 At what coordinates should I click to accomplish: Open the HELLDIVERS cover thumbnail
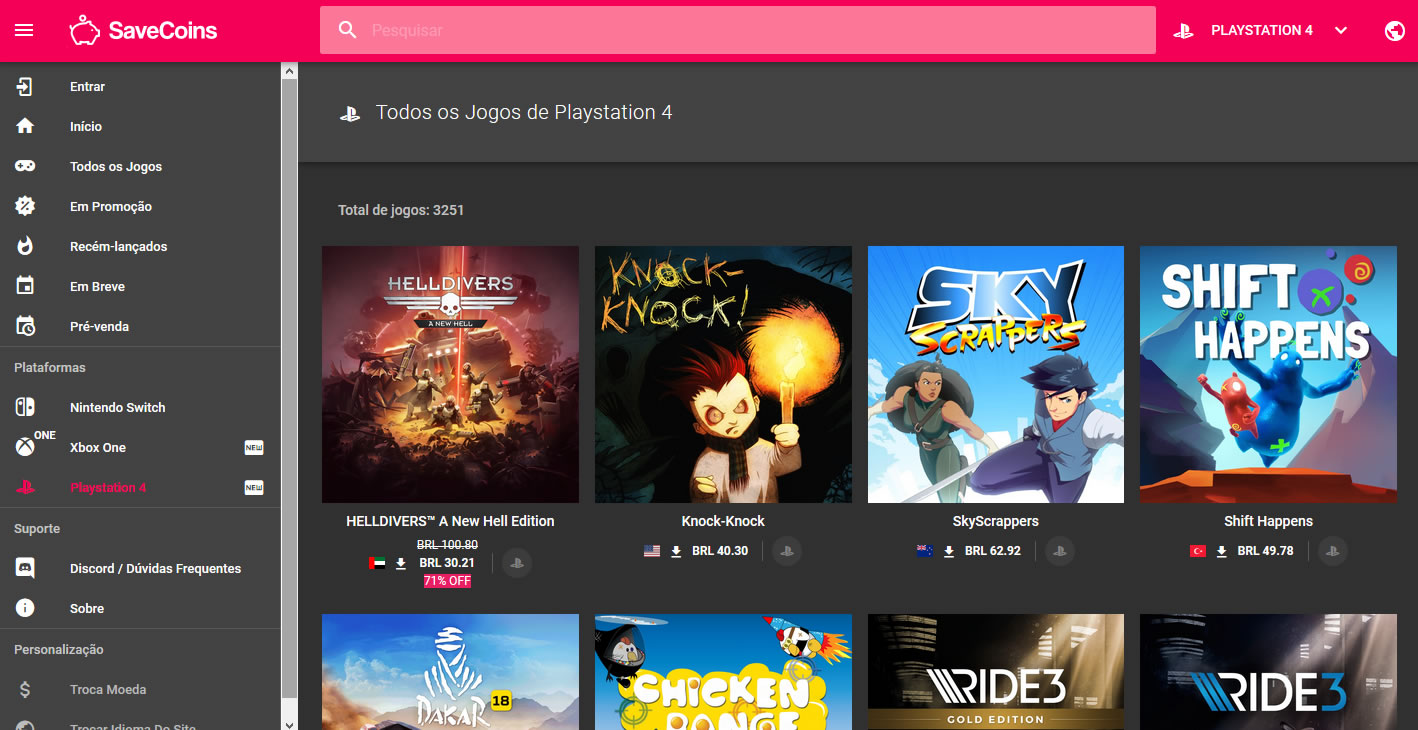coord(450,374)
